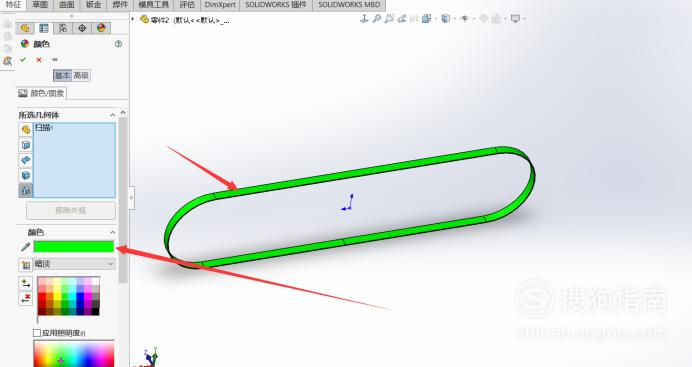Pick the white swatch in the palette
Screen dimensions: 692x367
click(x=95, y=281)
